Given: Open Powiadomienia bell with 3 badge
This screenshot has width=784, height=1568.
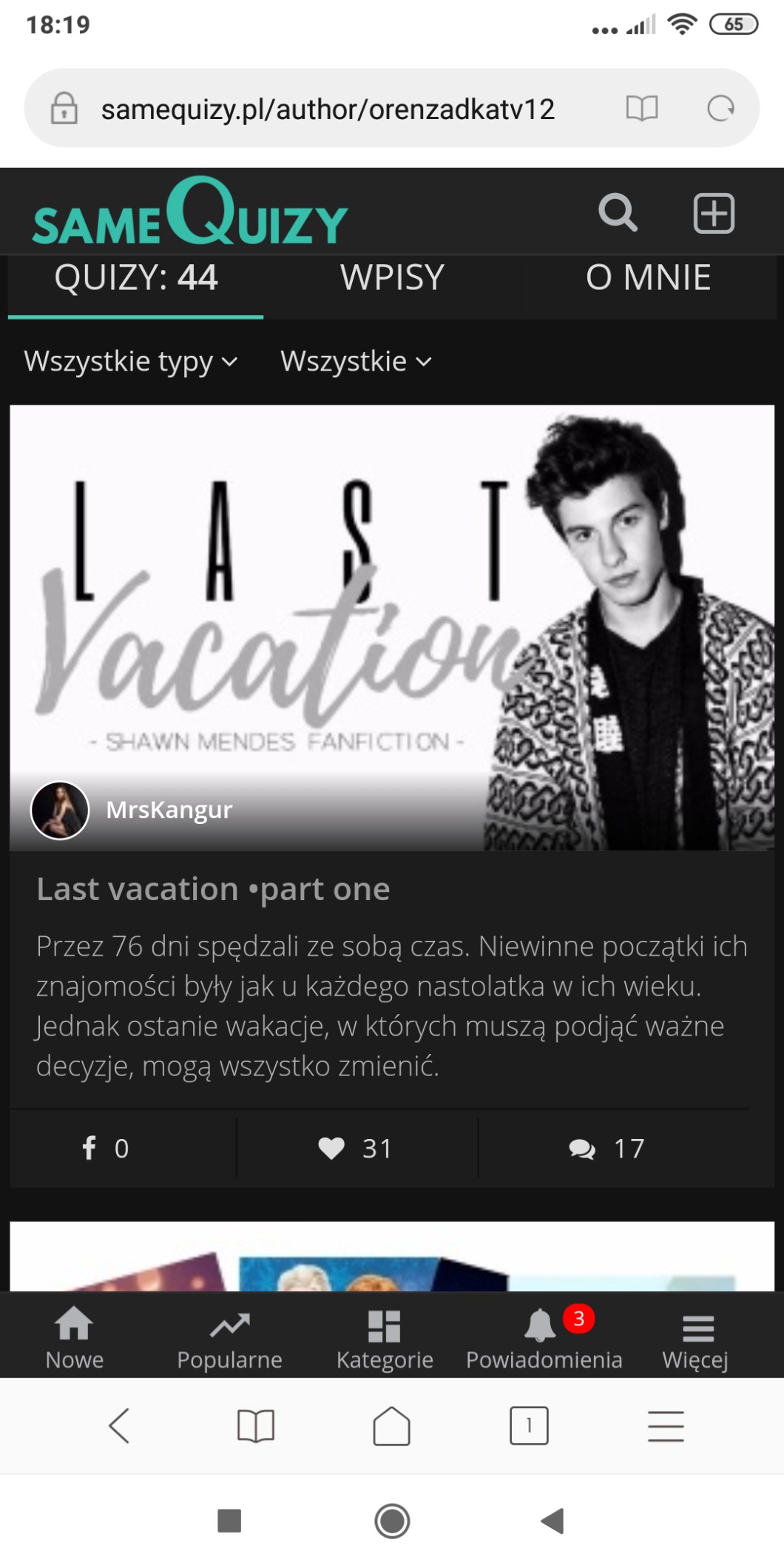Looking at the screenshot, I should point(544,1338).
